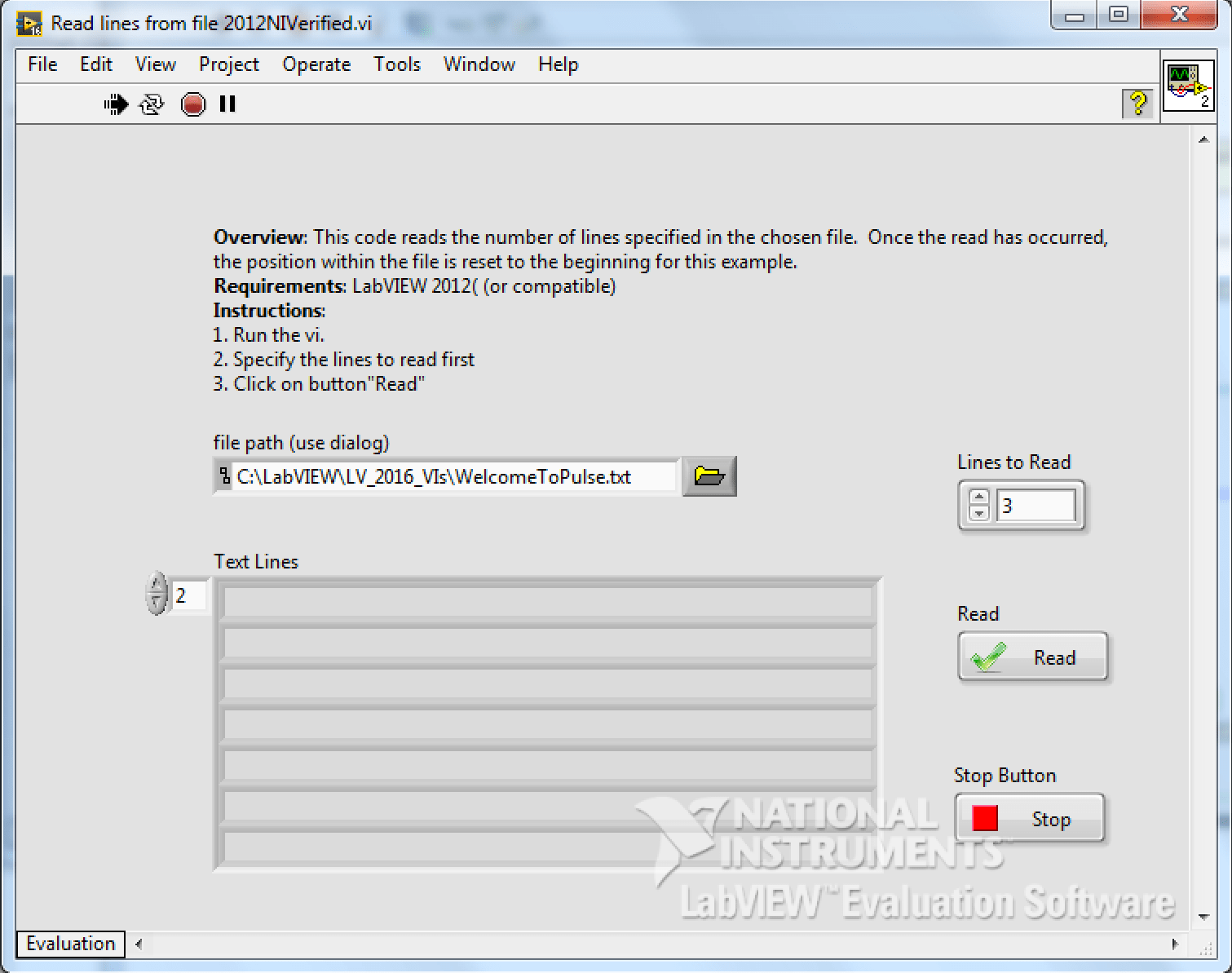Click the Run Continuously icon
This screenshot has width=1232, height=973.
(x=151, y=104)
